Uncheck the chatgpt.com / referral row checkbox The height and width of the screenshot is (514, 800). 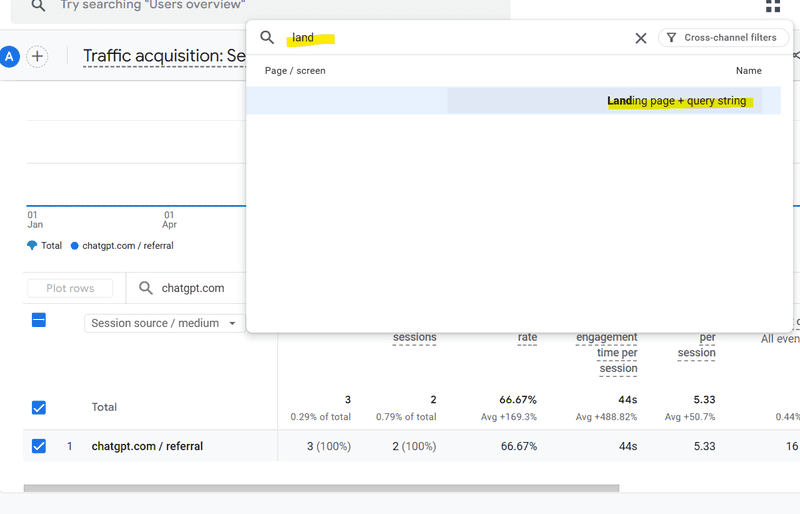39,446
